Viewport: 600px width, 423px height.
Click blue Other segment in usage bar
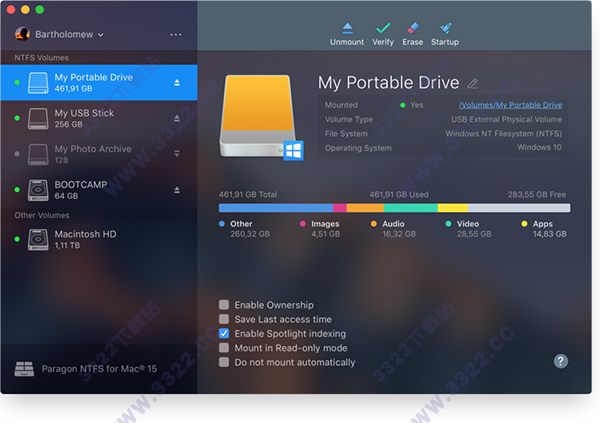click(276, 208)
